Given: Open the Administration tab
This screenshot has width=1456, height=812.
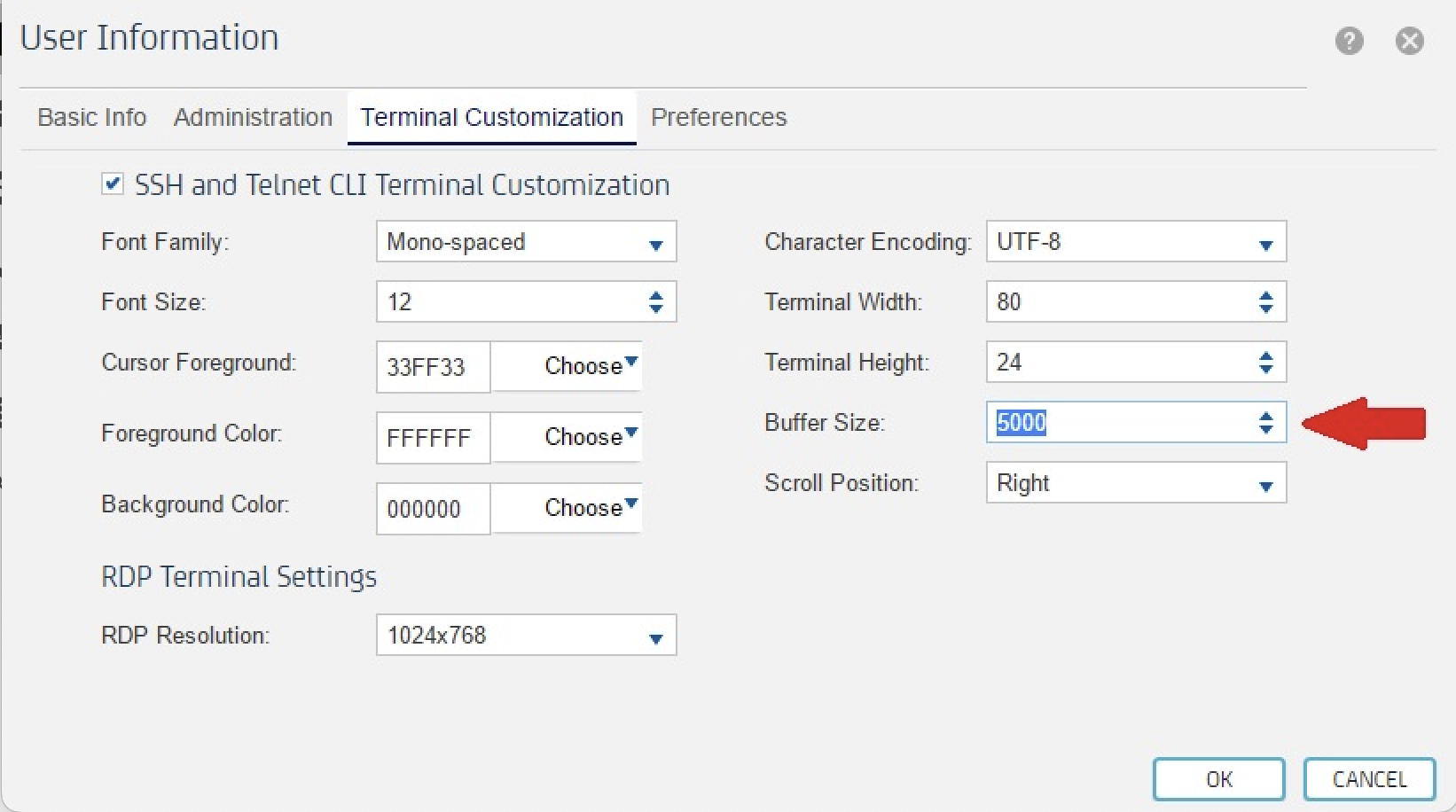Looking at the screenshot, I should [253, 117].
